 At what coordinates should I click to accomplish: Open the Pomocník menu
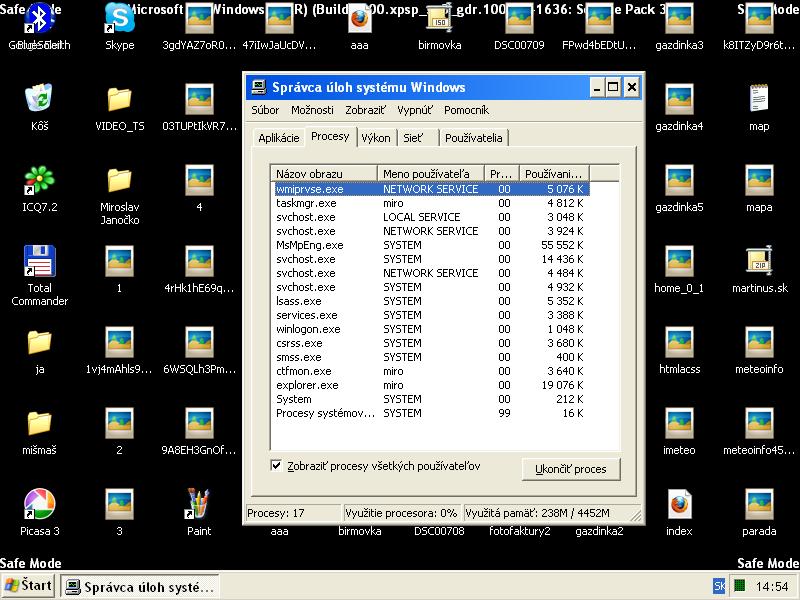coord(466,110)
